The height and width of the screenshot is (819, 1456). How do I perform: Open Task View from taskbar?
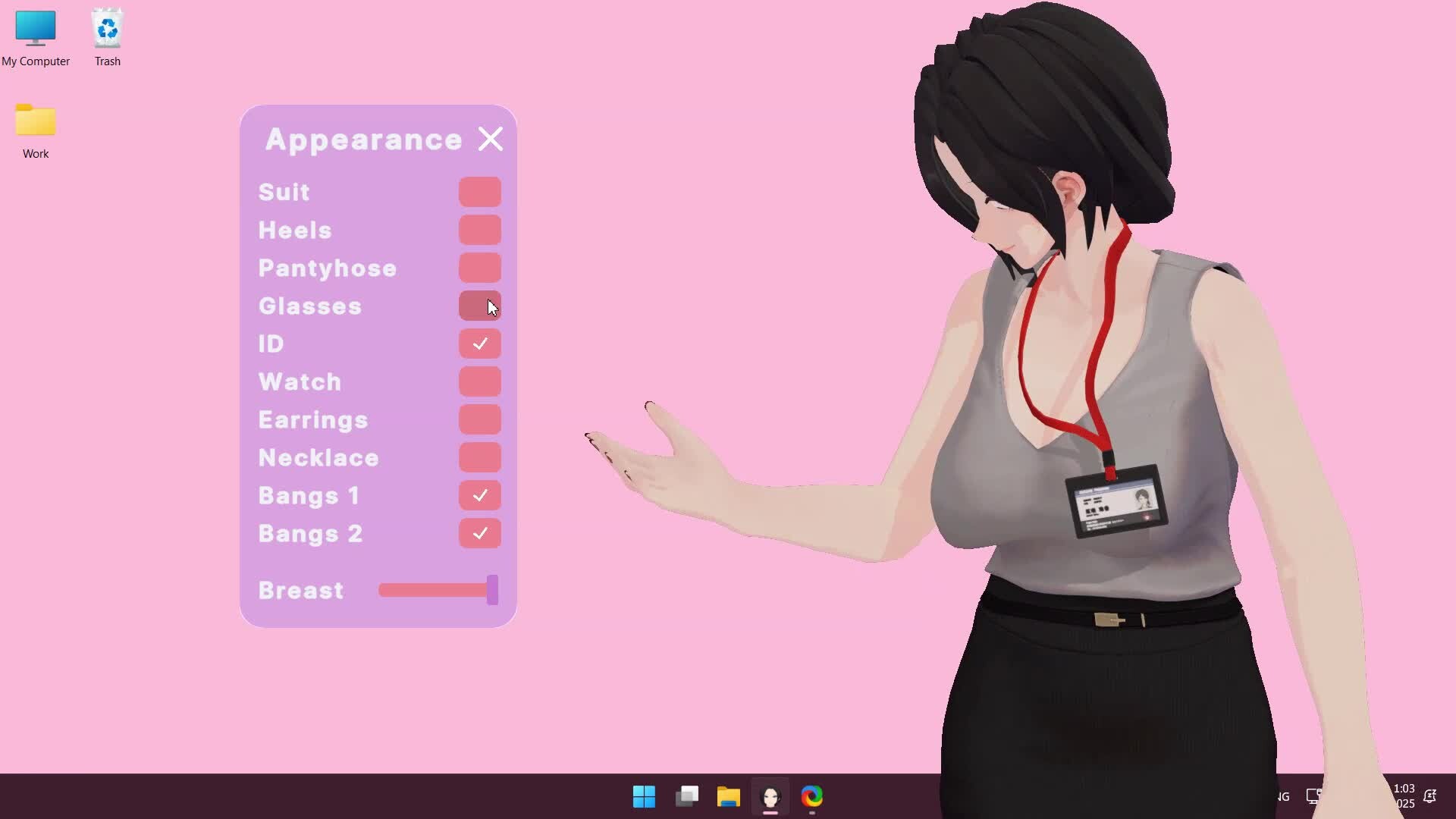[x=686, y=796]
